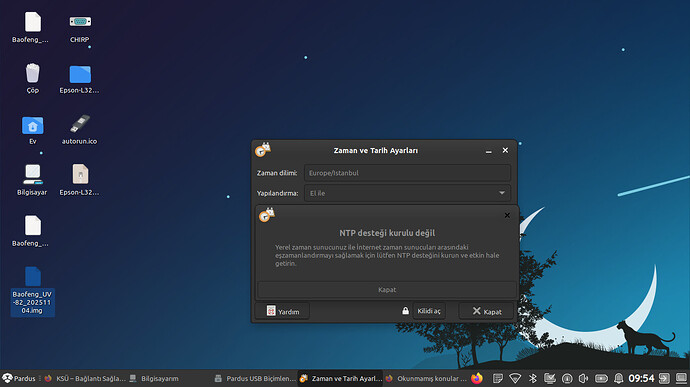The image size is (690, 387).
Task: Open the display check-mark tray icon
Action: [550, 378]
